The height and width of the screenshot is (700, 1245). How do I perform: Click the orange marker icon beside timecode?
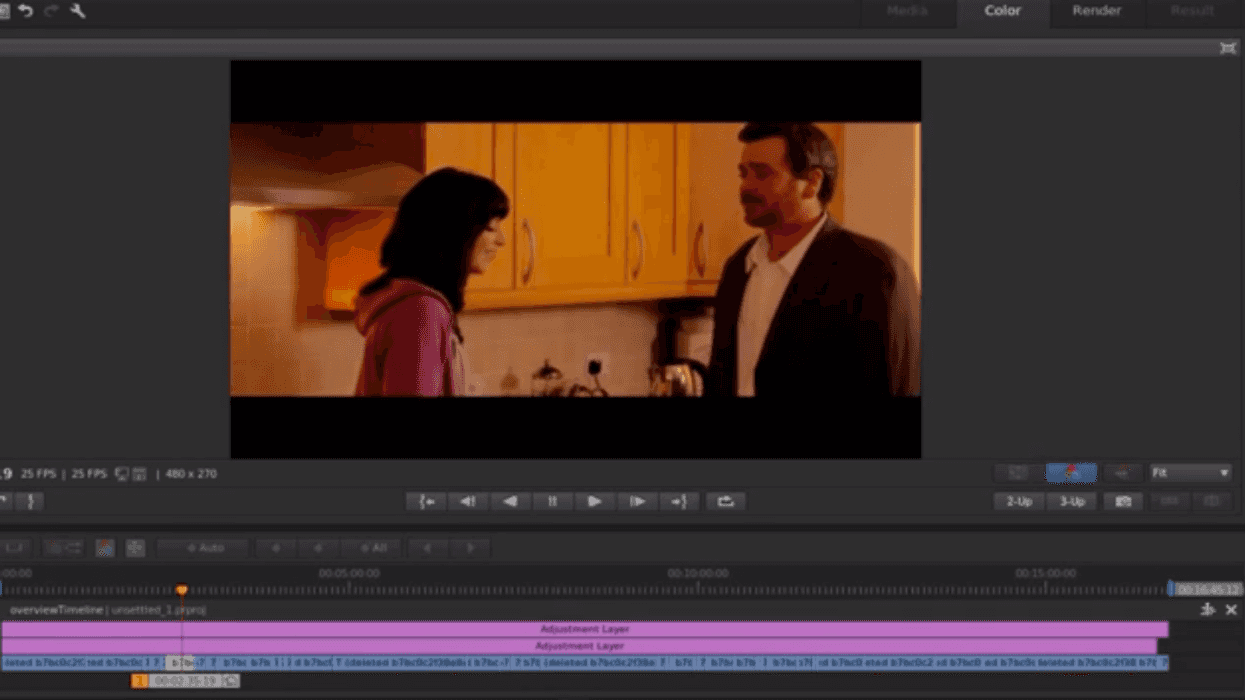(140, 681)
